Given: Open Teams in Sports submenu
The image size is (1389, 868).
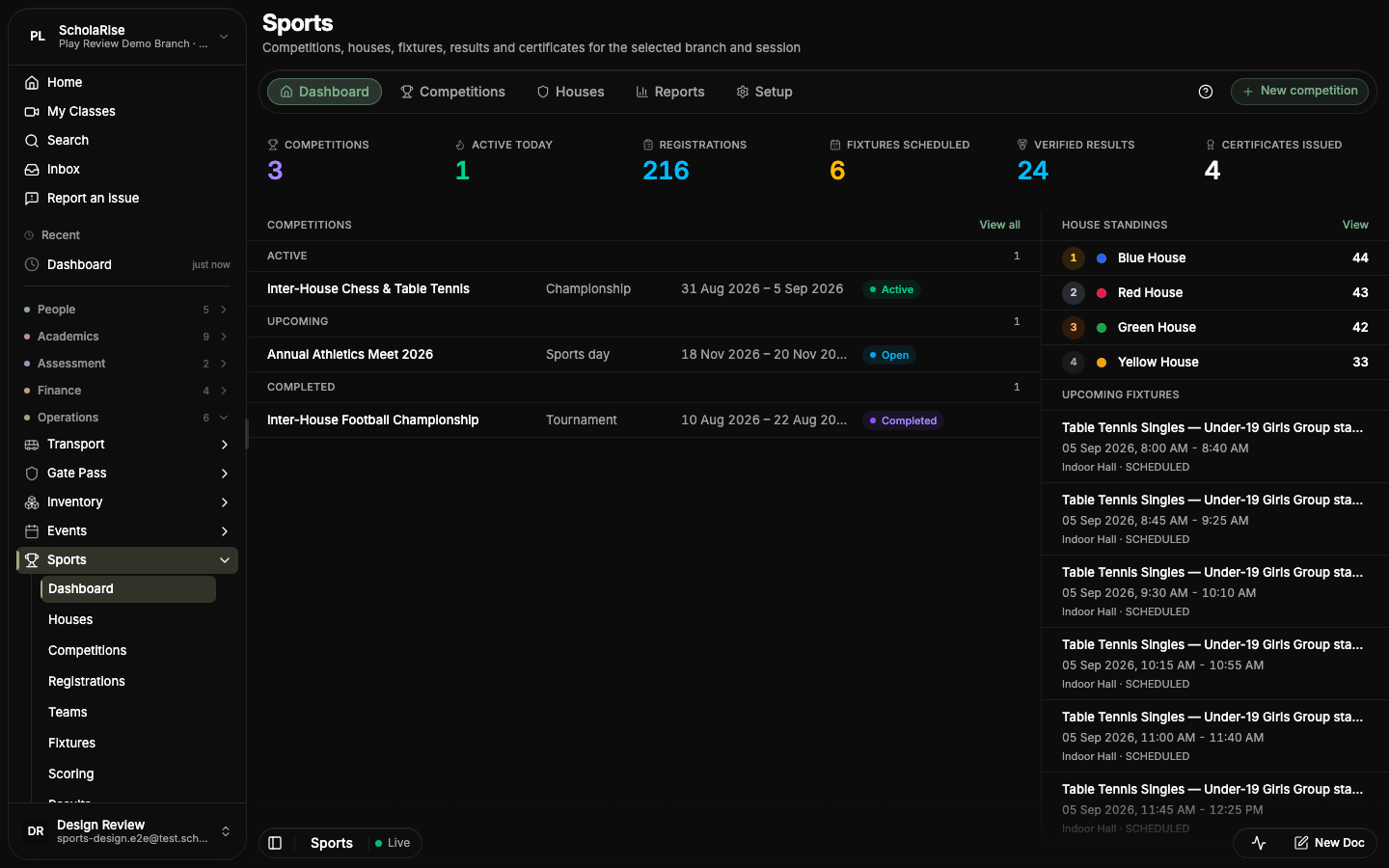Looking at the screenshot, I should tap(128, 712).
